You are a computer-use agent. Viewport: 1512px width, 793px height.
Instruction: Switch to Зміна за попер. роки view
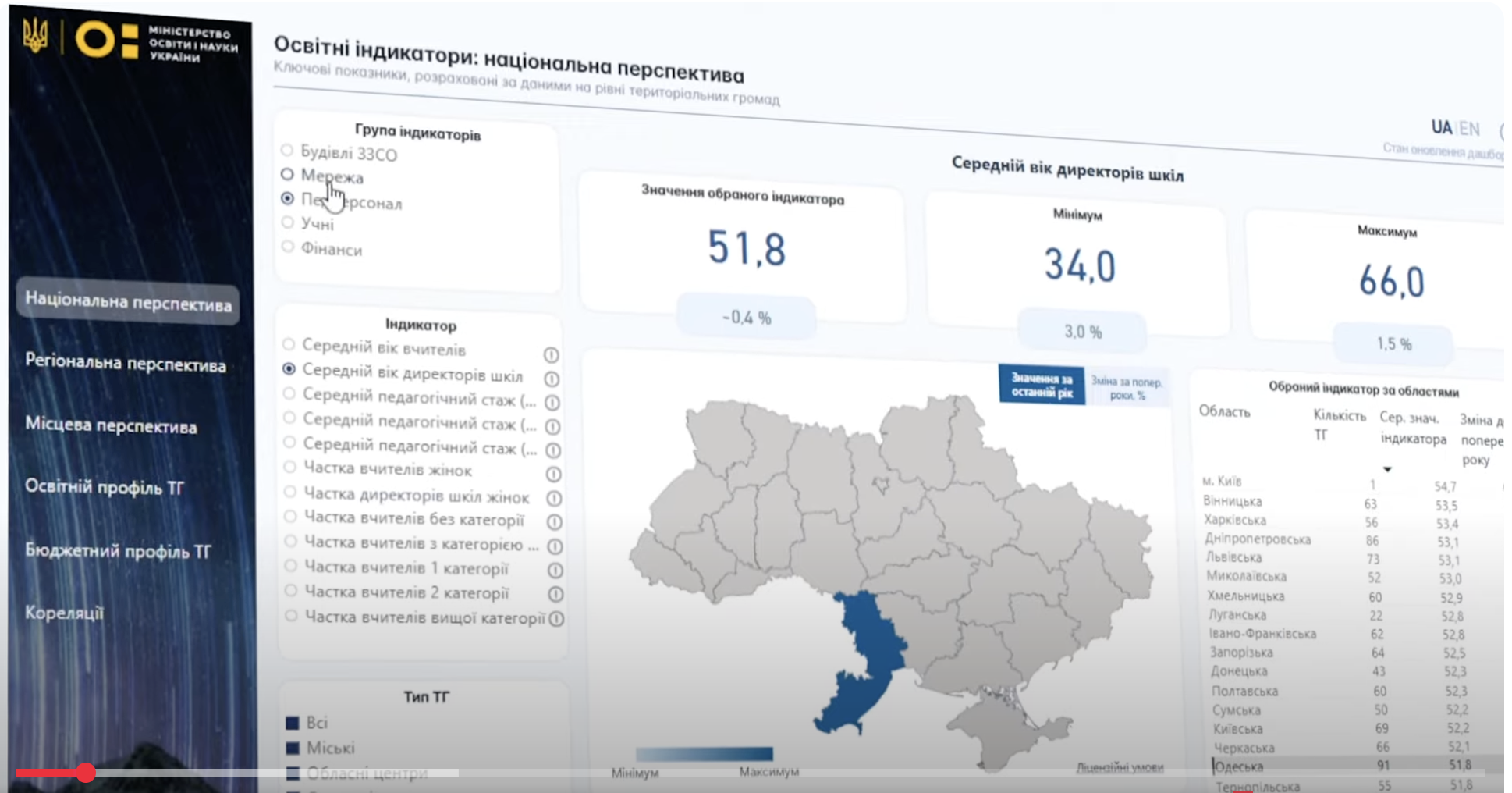(x=1127, y=388)
